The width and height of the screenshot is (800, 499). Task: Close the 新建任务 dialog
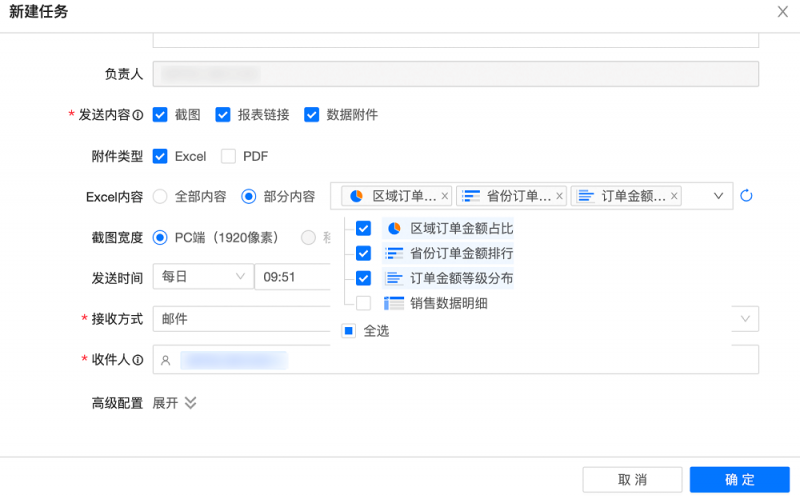[782, 11]
